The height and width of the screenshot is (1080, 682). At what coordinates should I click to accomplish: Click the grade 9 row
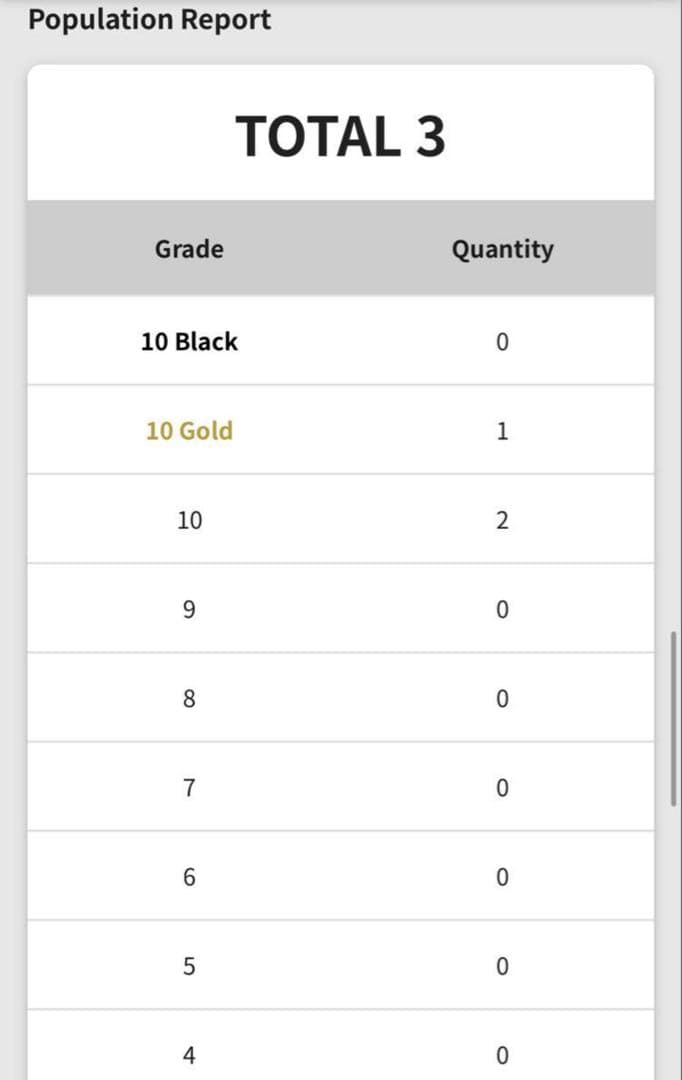click(189, 609)
